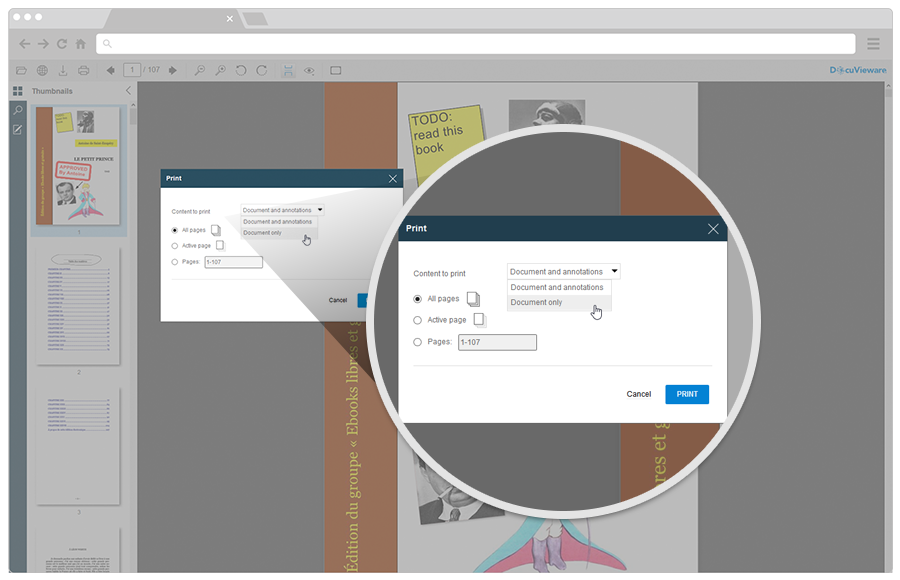Confirm printing with the PRINT button

[686, 394]
